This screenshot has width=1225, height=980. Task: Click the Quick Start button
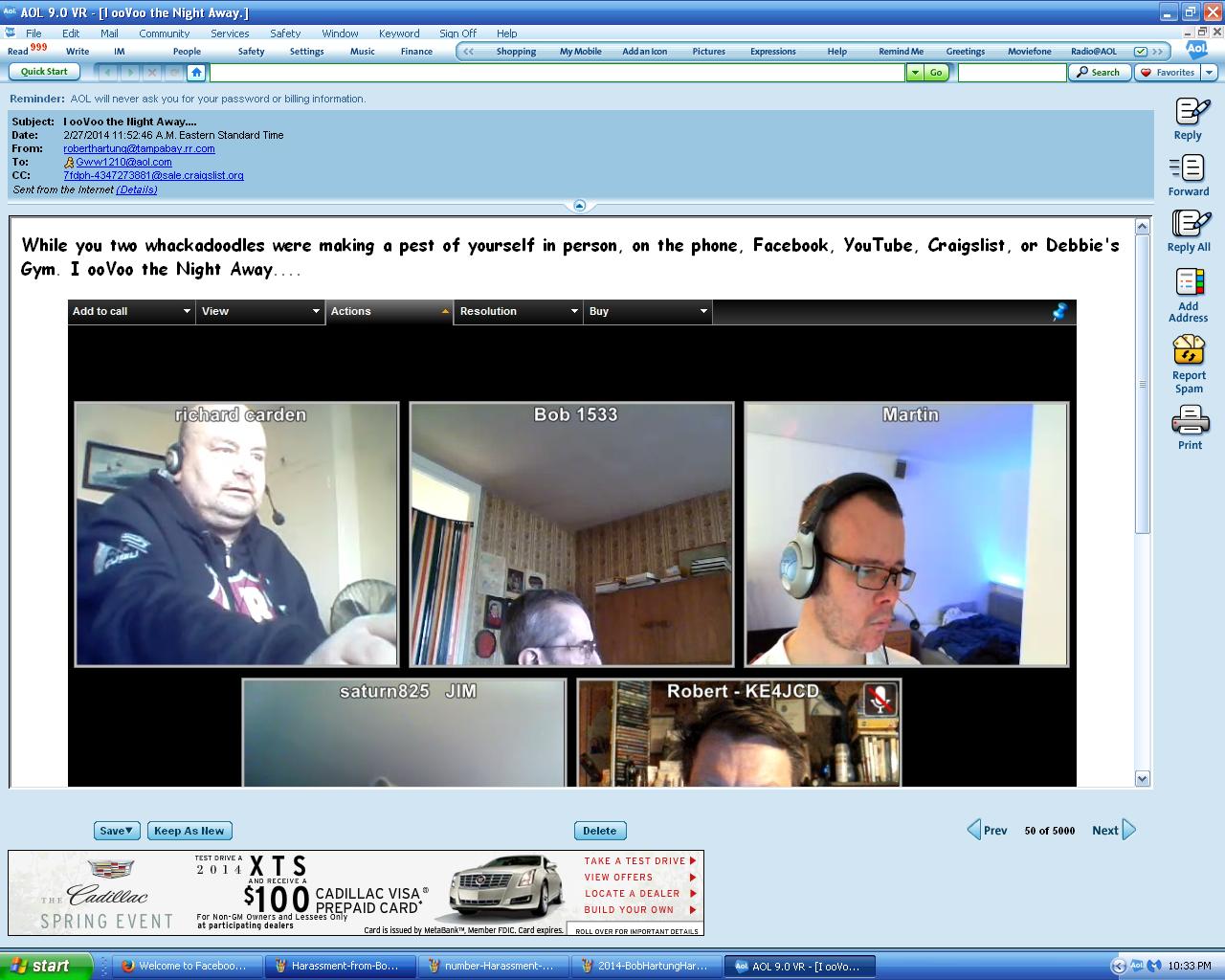pos(44,72)
